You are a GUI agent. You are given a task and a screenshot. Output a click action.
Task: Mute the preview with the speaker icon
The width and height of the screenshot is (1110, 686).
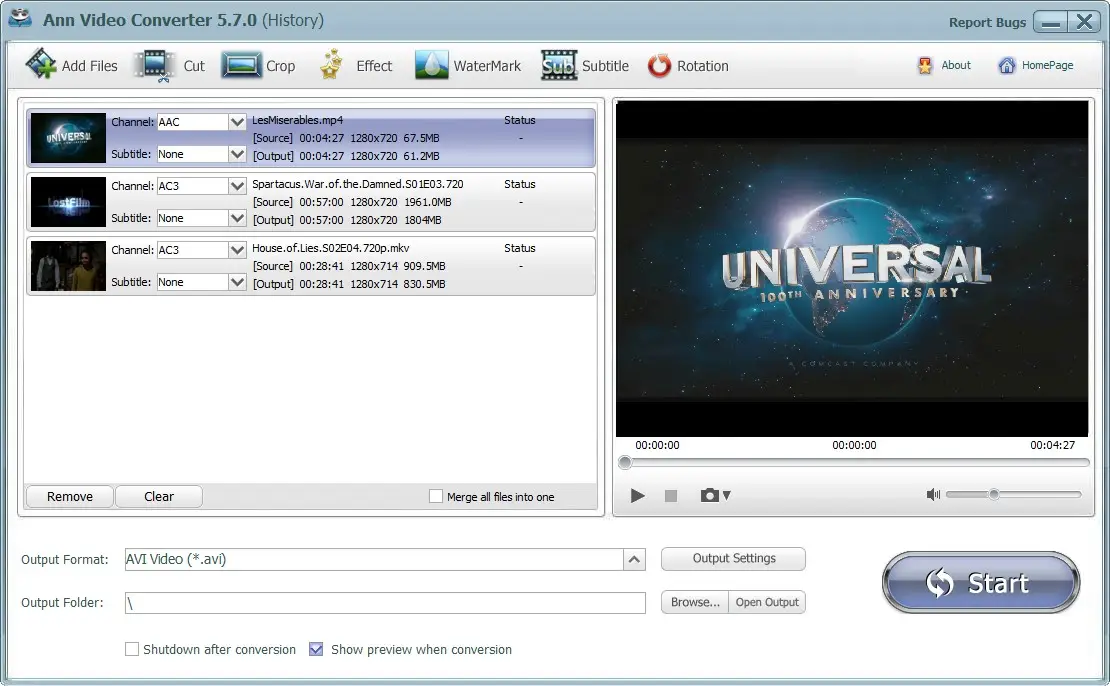point(933,494)
